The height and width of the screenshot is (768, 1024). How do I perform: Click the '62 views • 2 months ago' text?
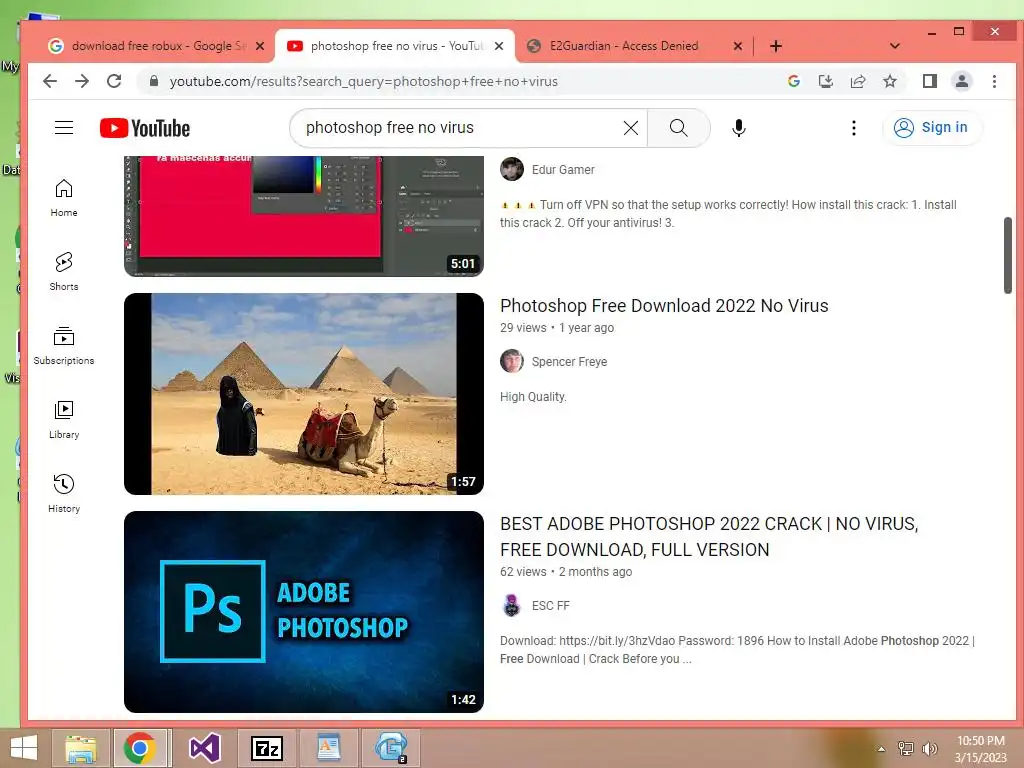[x=566, y=572]
